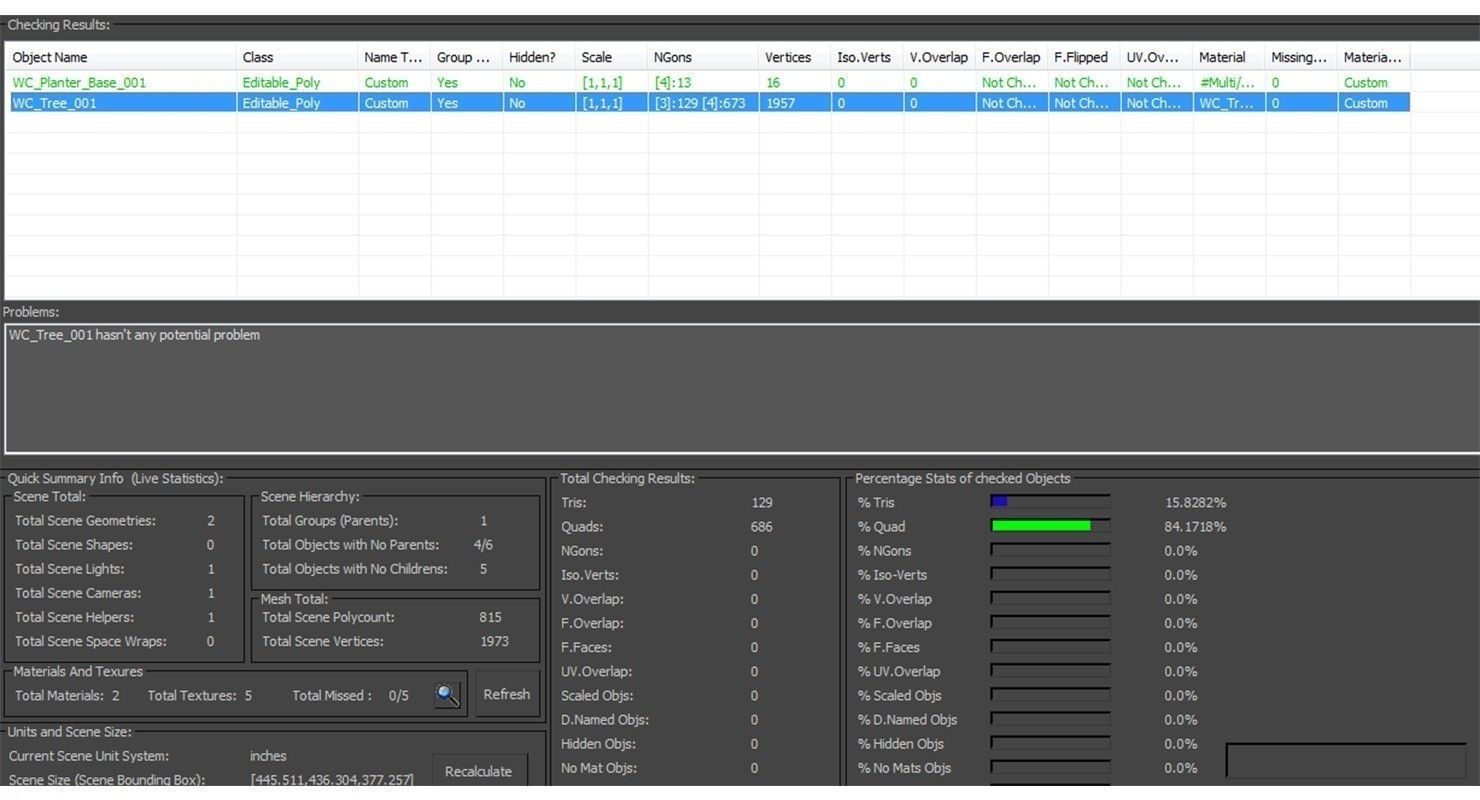Click the F.Overlap column header

1011,57
